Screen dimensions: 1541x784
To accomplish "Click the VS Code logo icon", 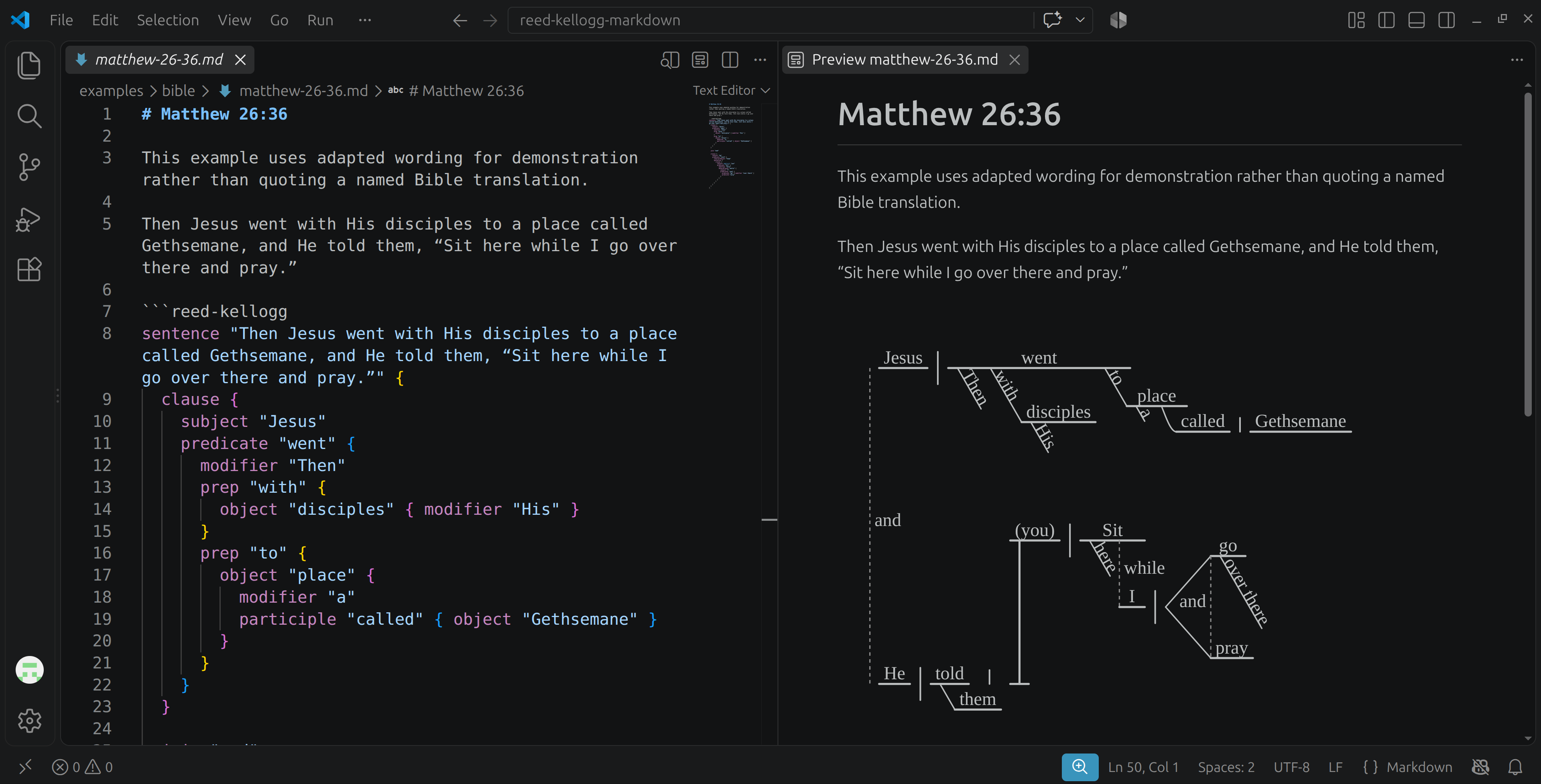I will pyautogui.click(x=20, y=20).
